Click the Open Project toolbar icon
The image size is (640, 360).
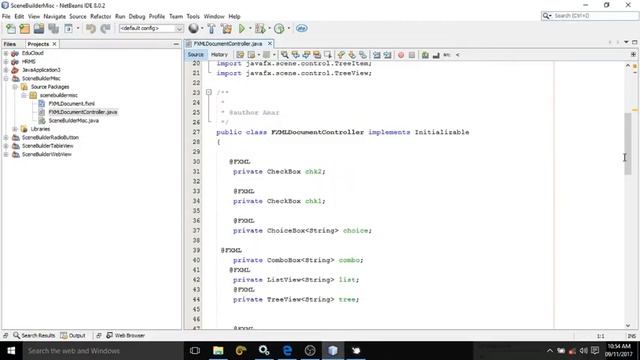point(39,29)
